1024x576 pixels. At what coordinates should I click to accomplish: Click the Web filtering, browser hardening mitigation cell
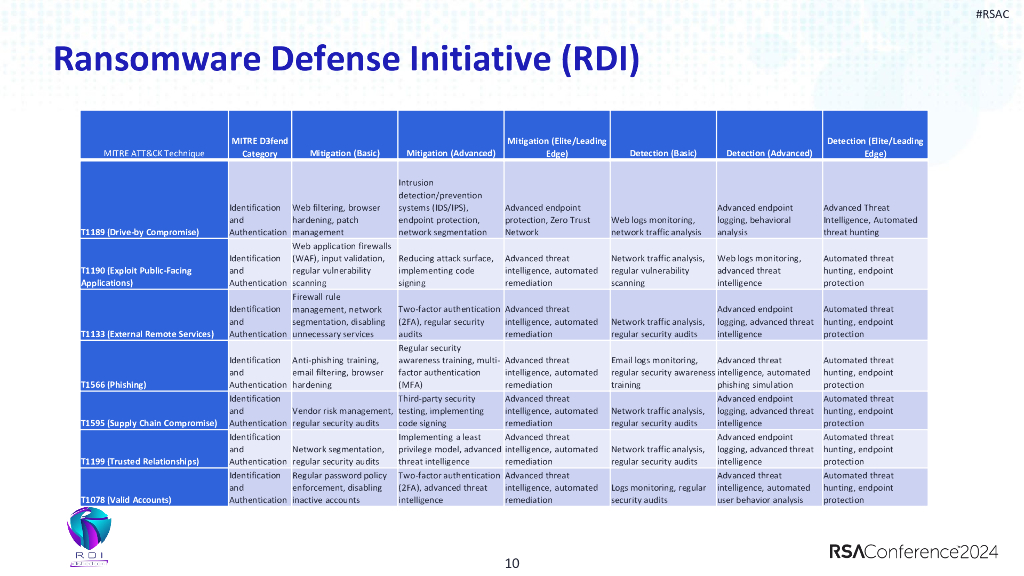344,219
